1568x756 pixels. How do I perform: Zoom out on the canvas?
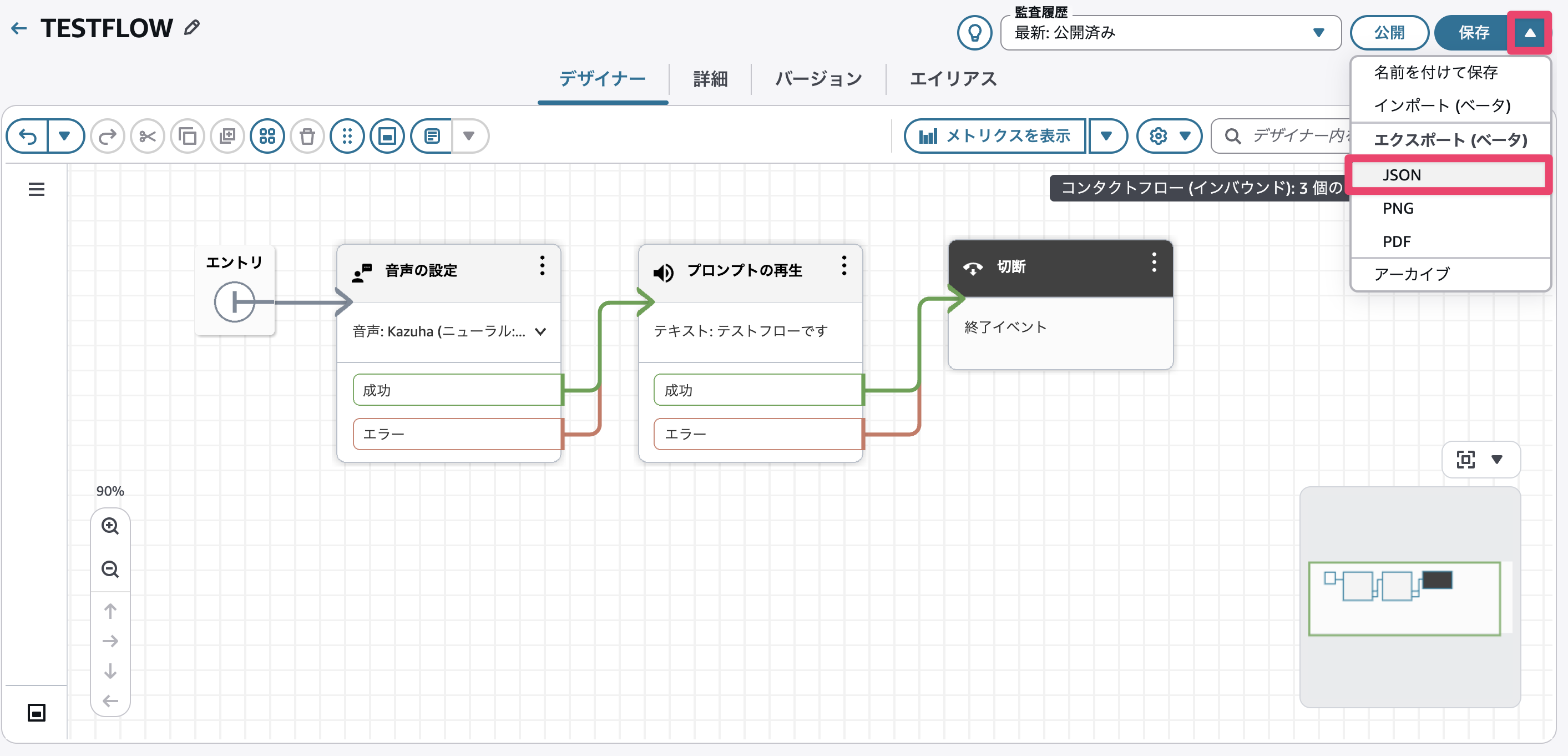coord(110,569)
